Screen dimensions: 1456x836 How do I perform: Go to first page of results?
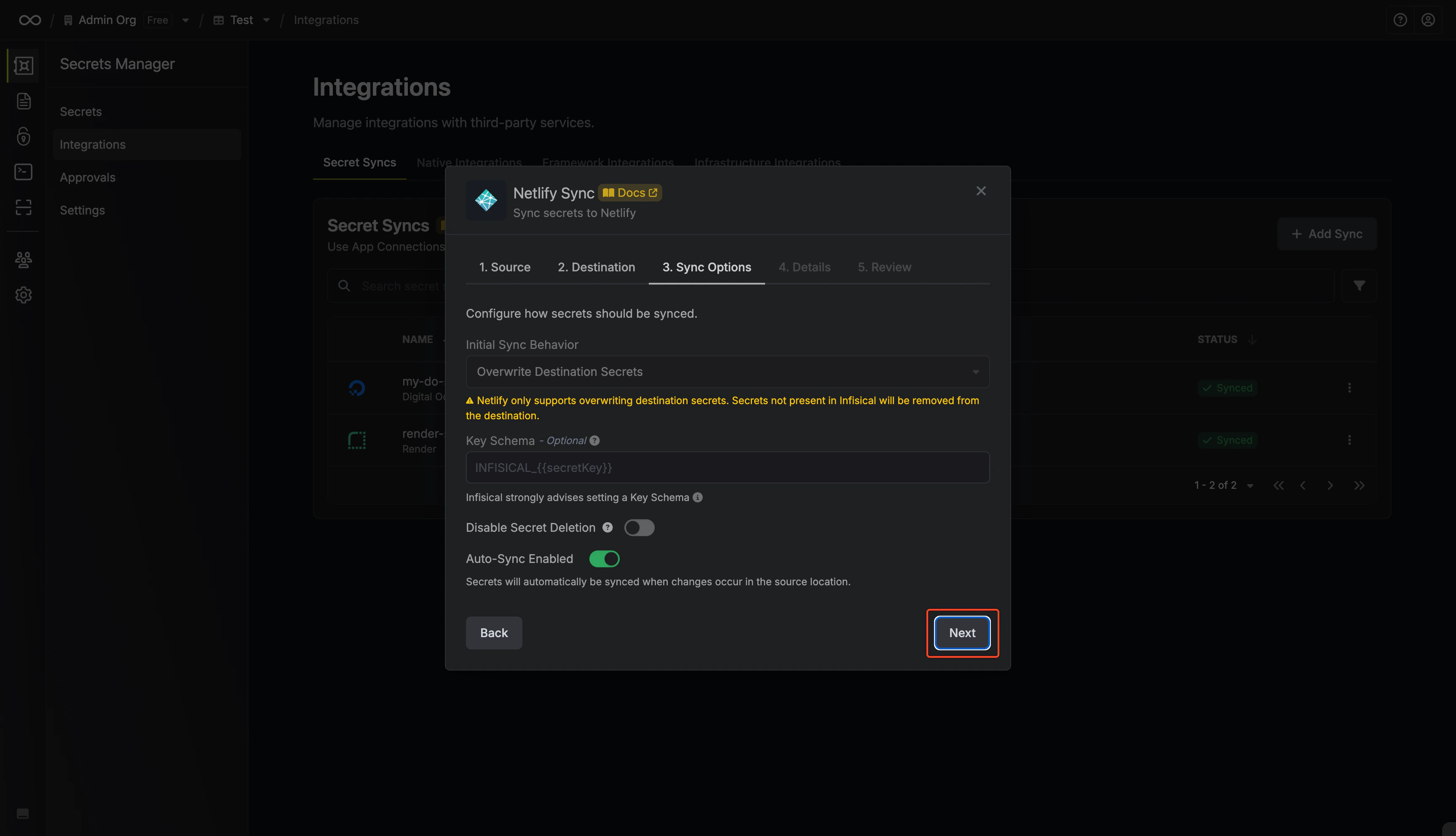click(x=1279, y=485)
